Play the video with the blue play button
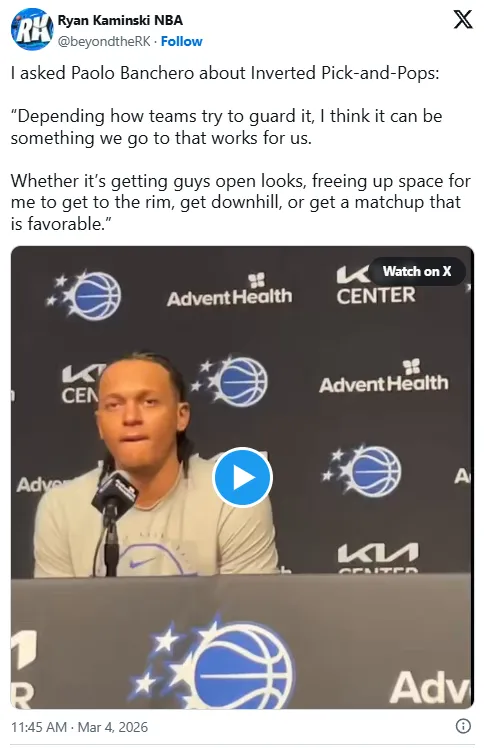This screenshot has width=484, height=748. (x=242, y=477)
